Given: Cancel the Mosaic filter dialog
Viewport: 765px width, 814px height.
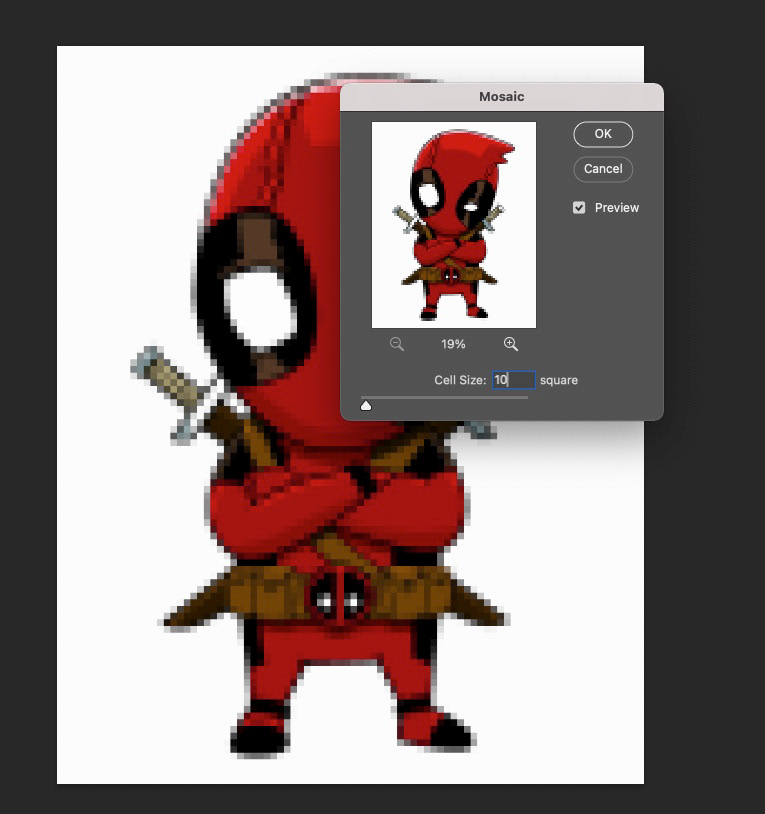Looking at the screenshot, I should click(603, 169).
